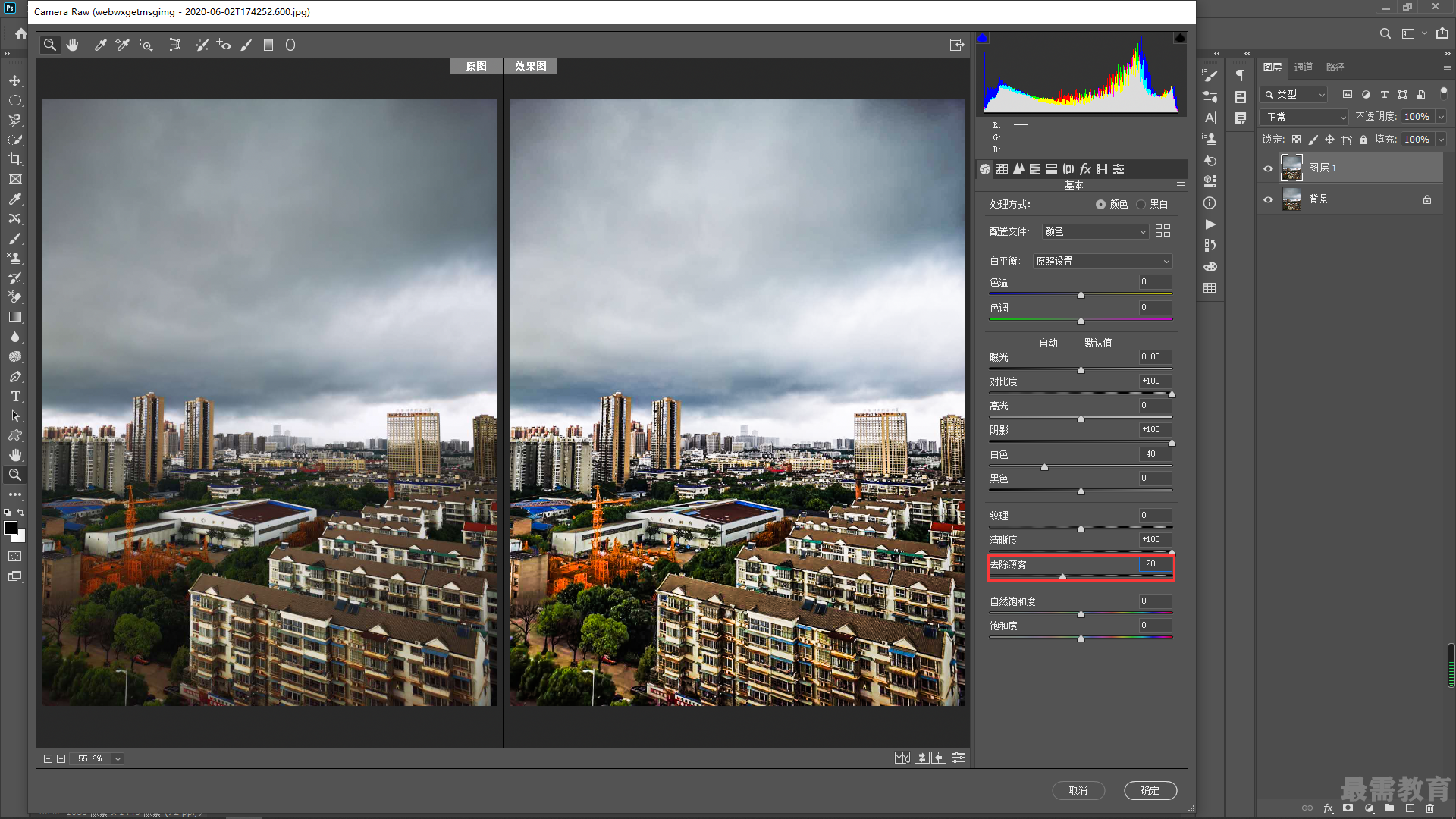Click the 确定 button
1456x819 pixels.
[1150, 790]
